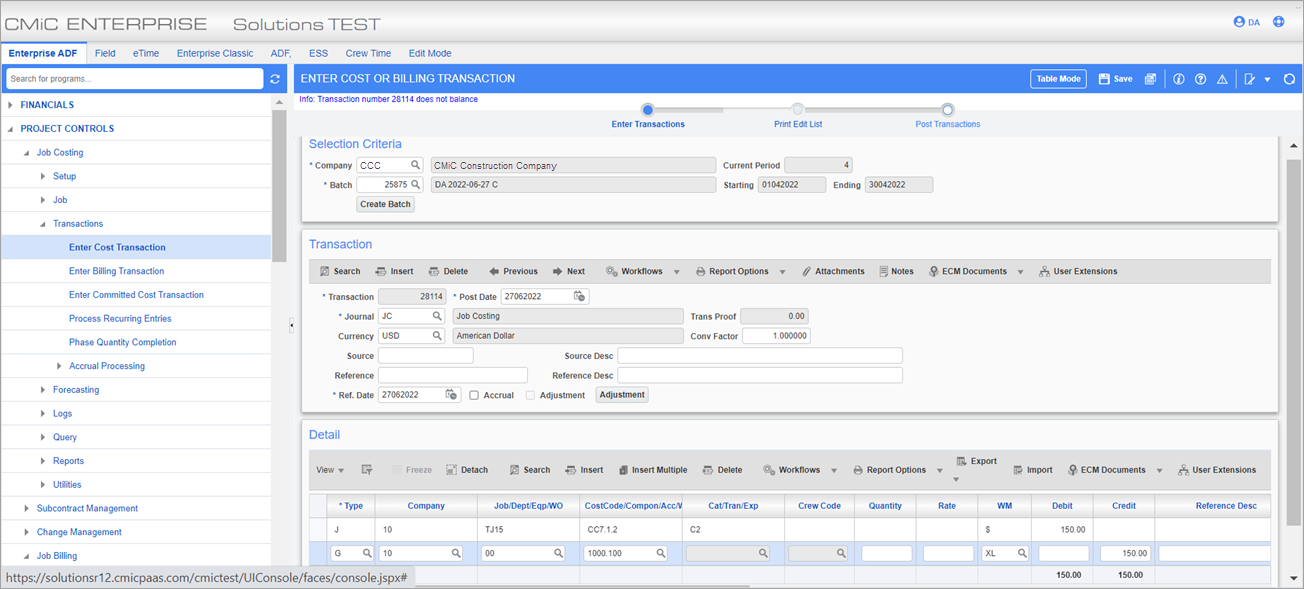Expand the Forecasting tree node
Image resolution: width=1304 pixels, height=589 pixels.
pos(43,390)
